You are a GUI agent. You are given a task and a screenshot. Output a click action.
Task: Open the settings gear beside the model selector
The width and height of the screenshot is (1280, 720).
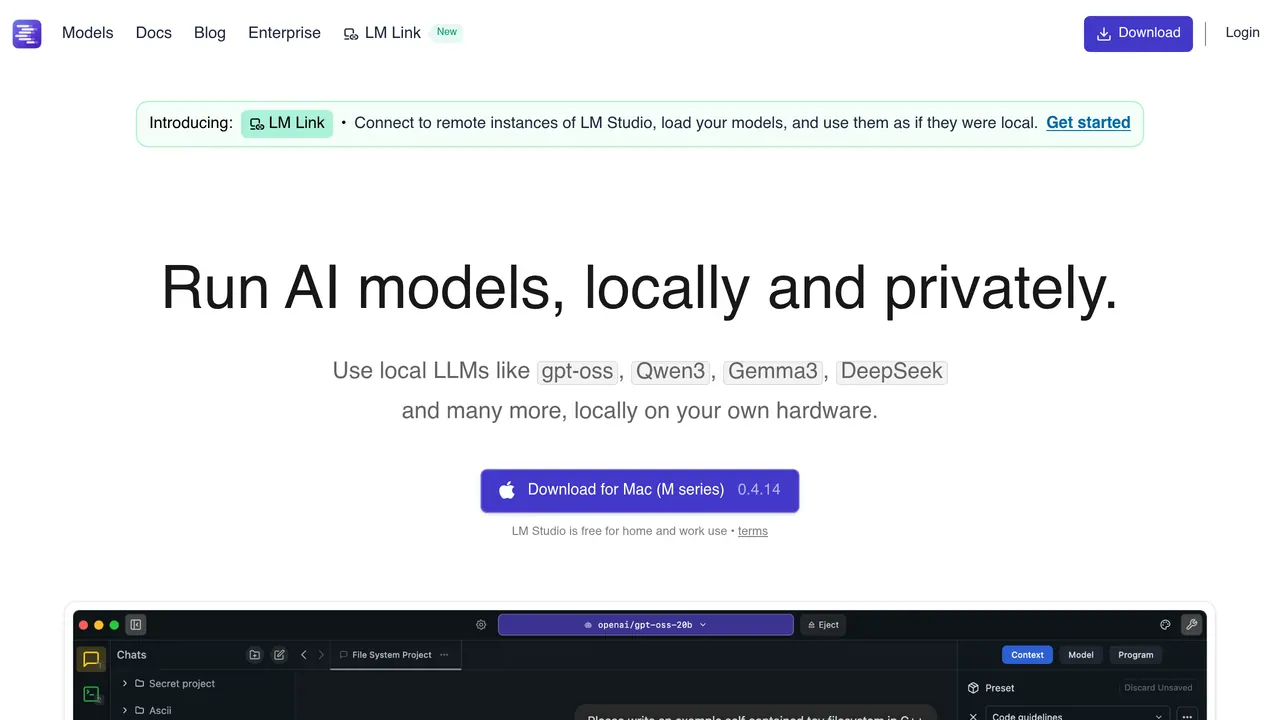click(x=481, y=625)
